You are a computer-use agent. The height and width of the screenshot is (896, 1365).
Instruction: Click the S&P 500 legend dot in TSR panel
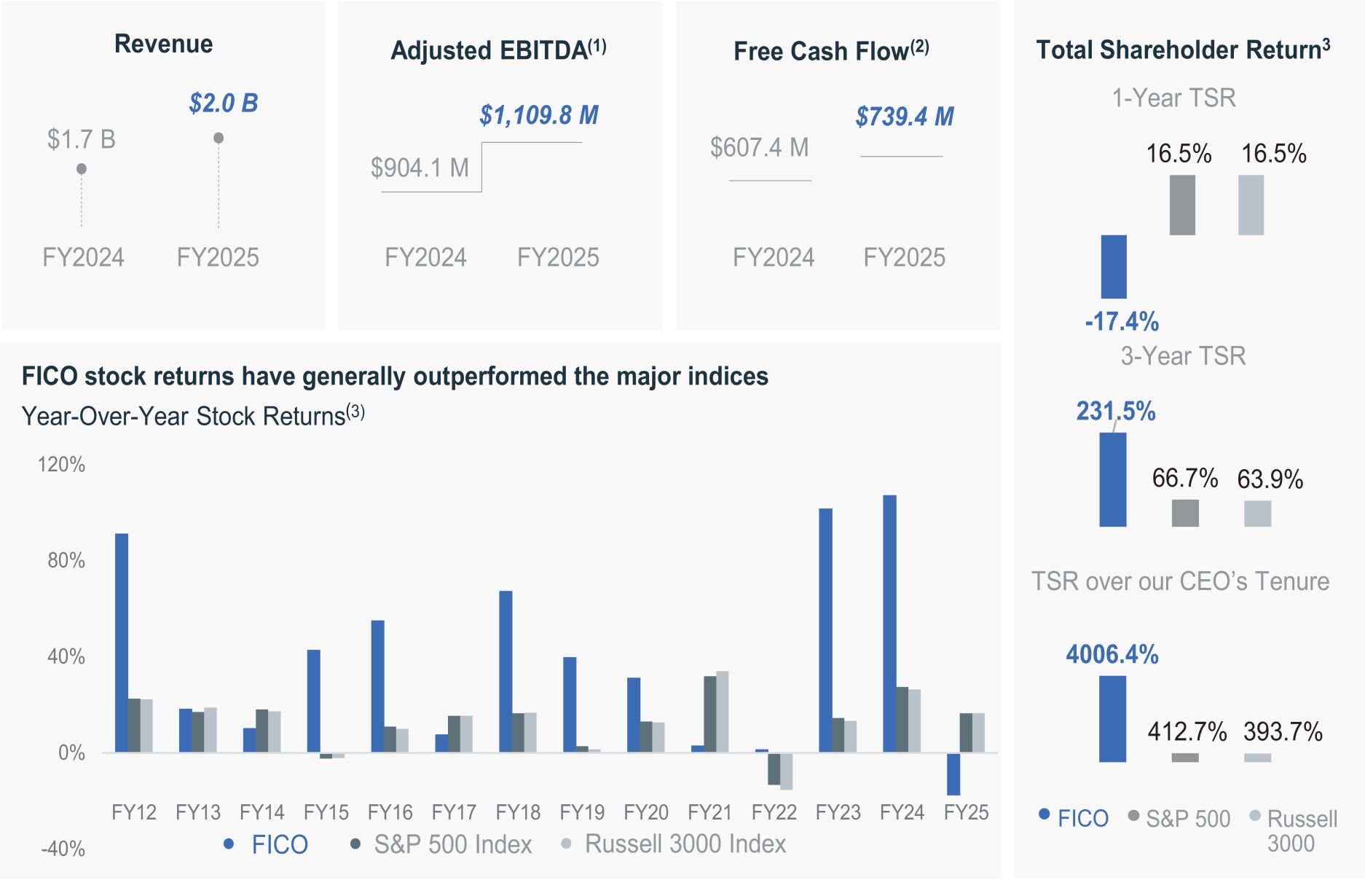pyautogui.click(x=1133, y=815)
